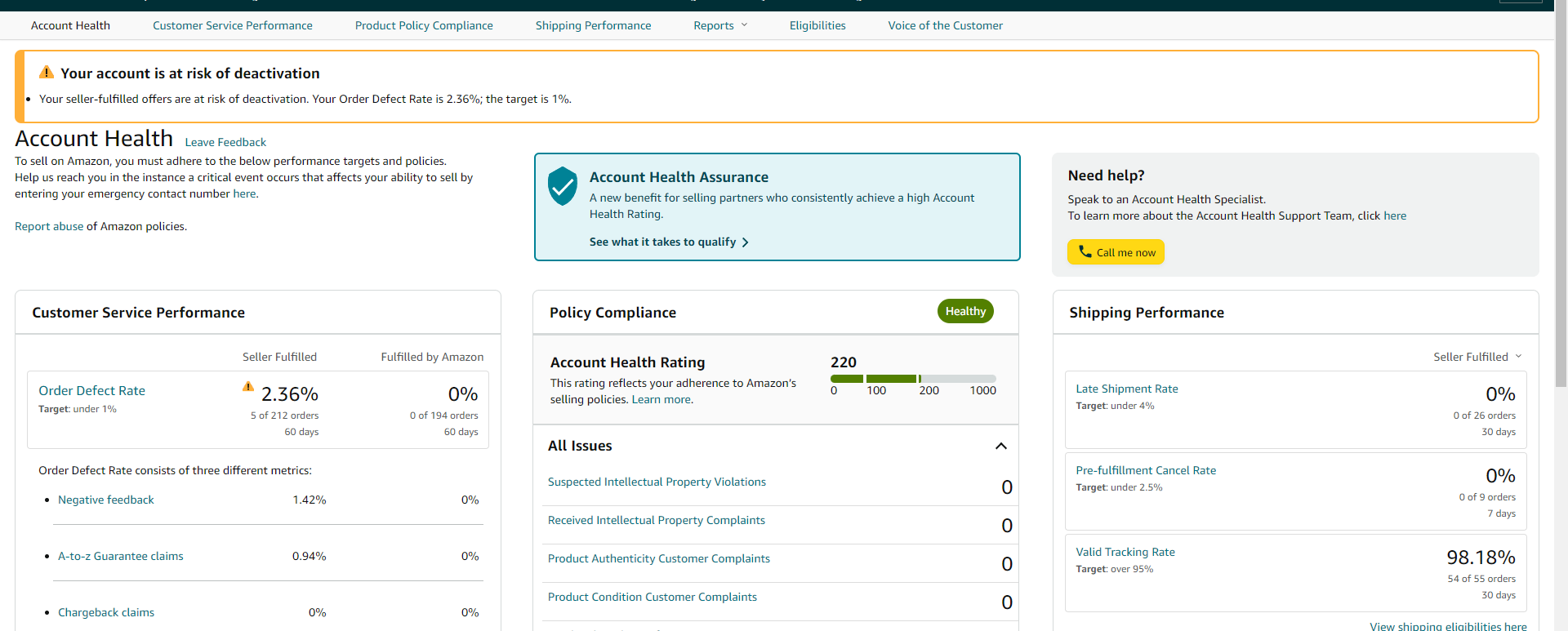Open the Eligibilities tab
The image size is (1568, 631).
[817, 25]
